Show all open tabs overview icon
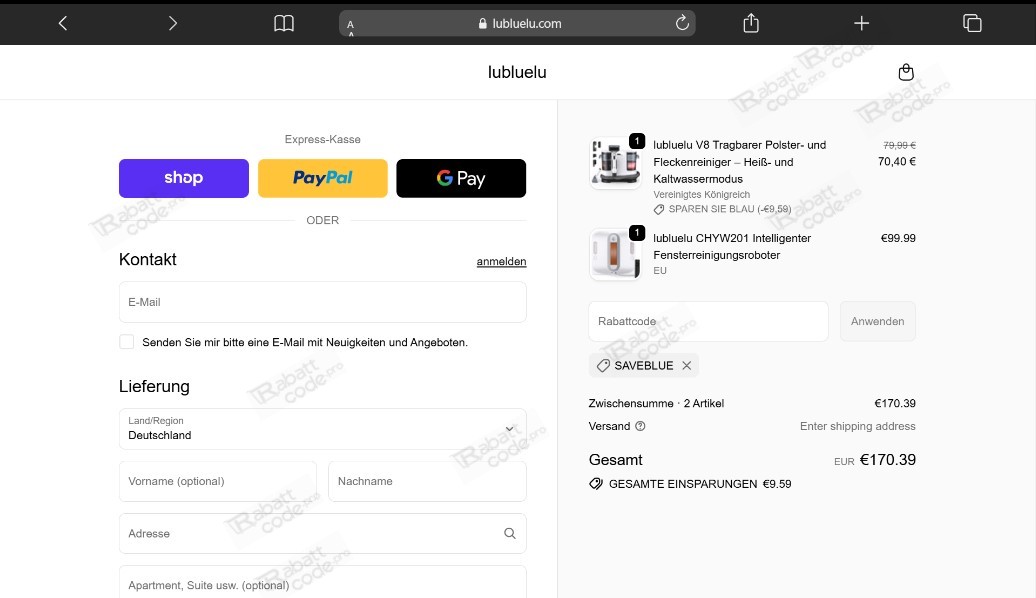This screenshot has height=598, width=1036. point(971,23)
